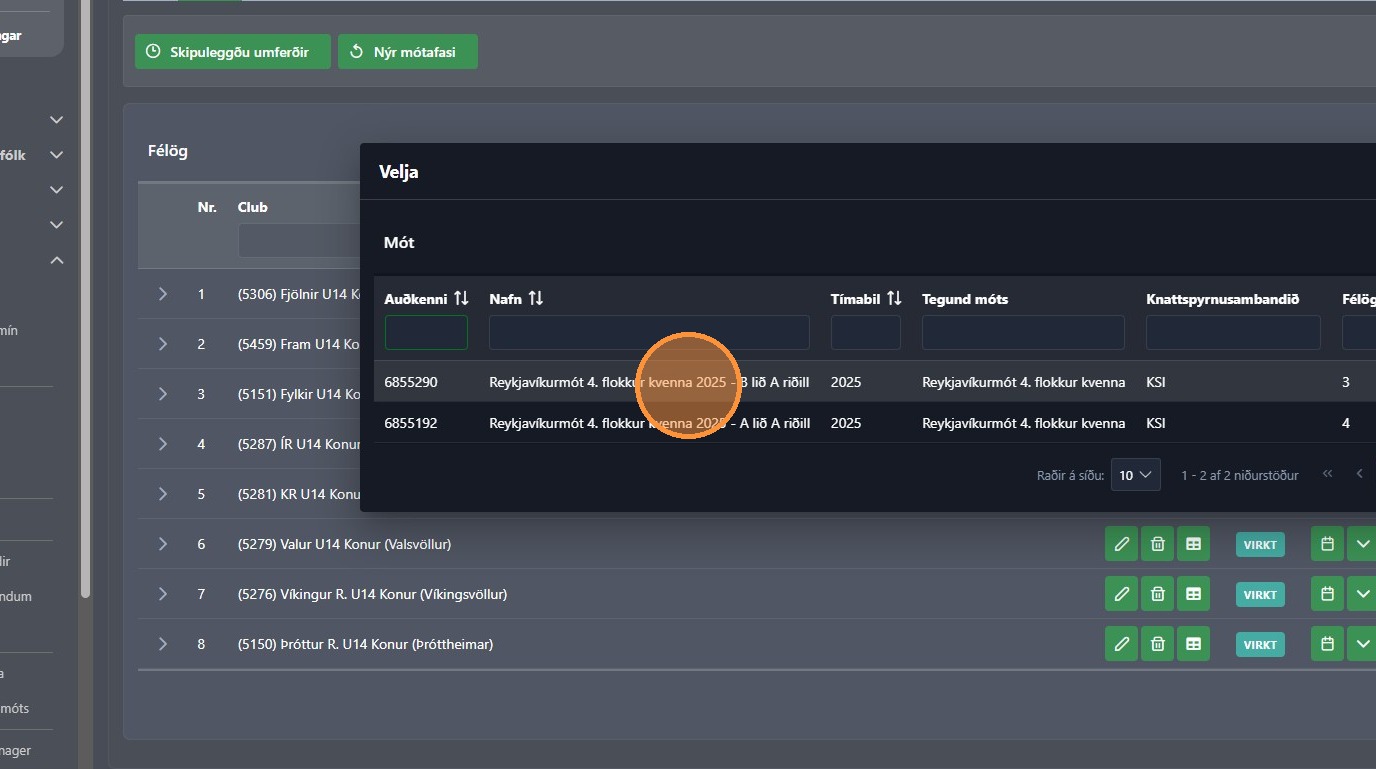
Task: Collapse the sidebar section with the up chevron
Action: point(57,260)
